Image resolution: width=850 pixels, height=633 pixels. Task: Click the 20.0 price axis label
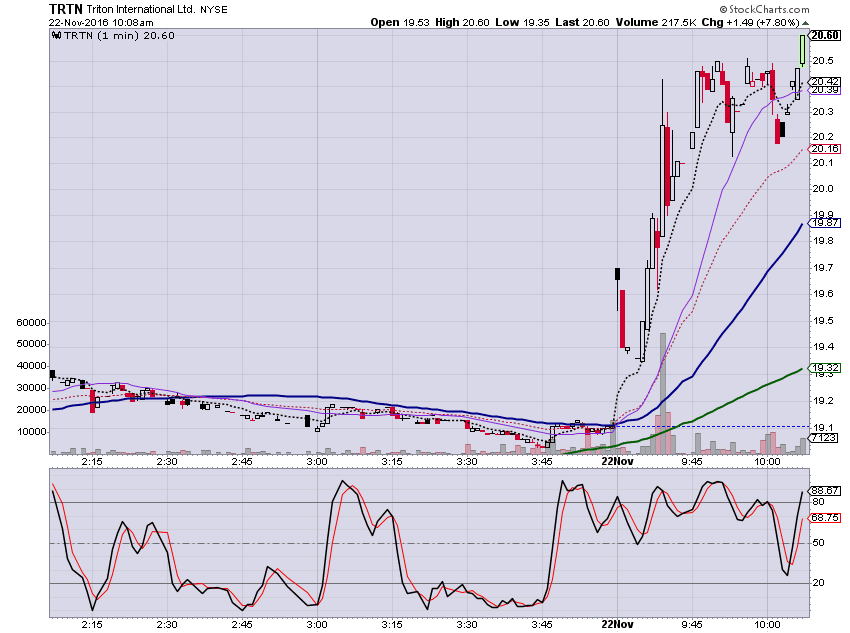(x=823, y=189)
